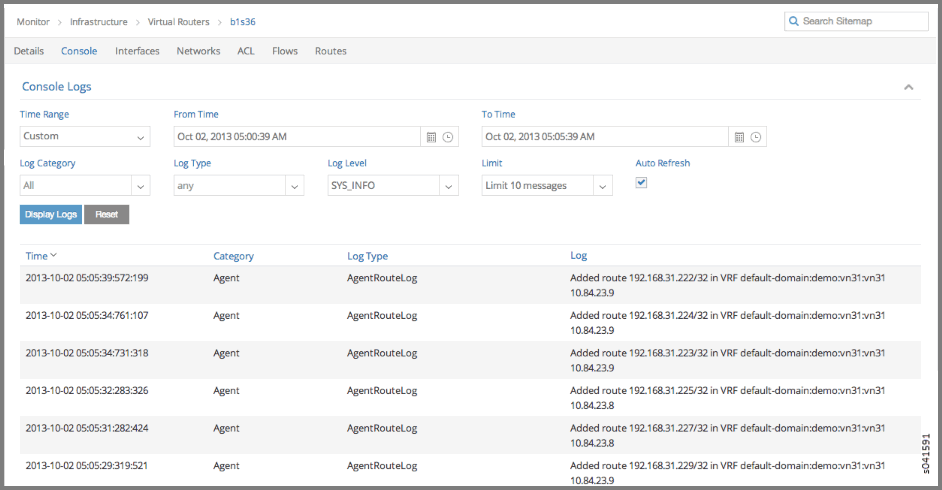Sort logs by the Time column arrow
942x490 pixels.
53,256
